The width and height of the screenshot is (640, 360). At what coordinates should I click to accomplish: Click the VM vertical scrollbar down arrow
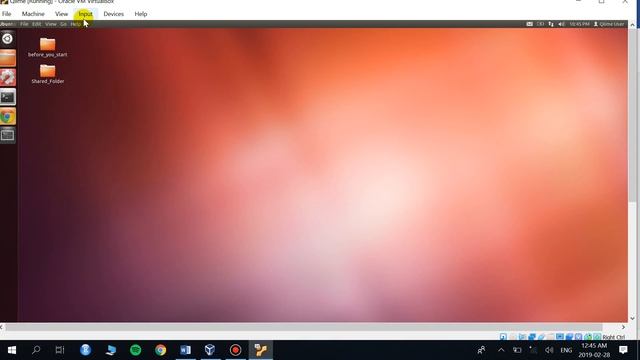coord(632,318)
